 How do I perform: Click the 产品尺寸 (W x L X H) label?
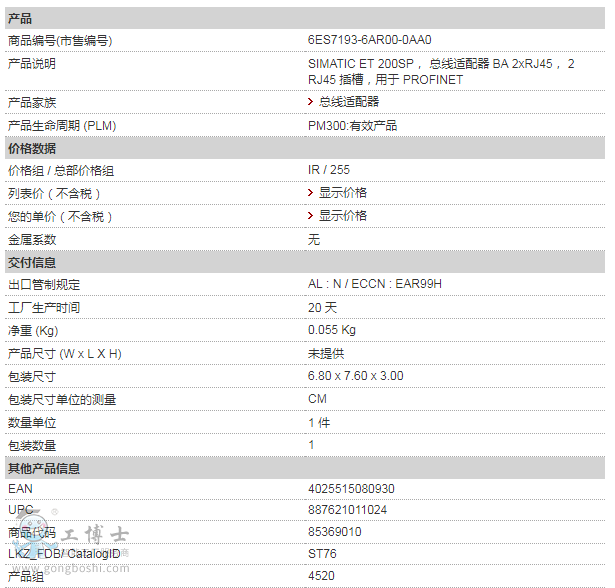tap(65, 354)
